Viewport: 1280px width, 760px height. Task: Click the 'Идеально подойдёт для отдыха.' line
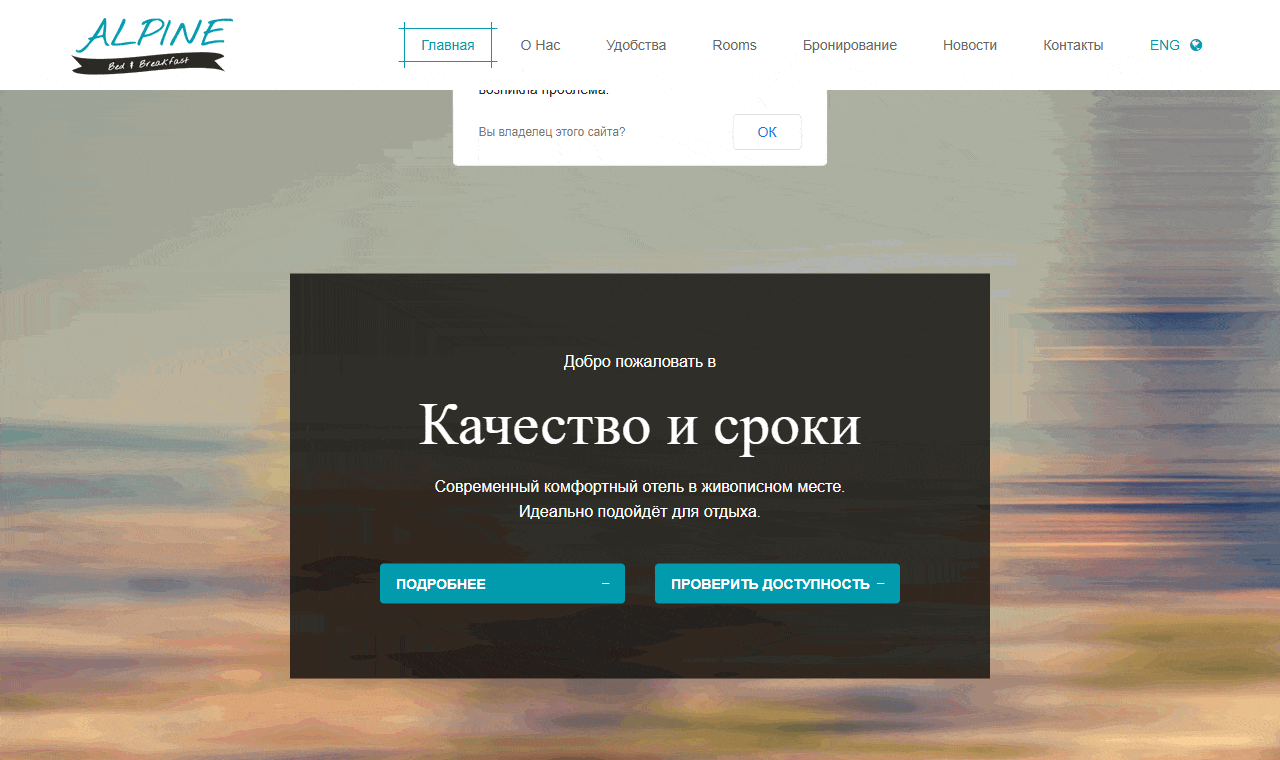[x=640, y=512]
